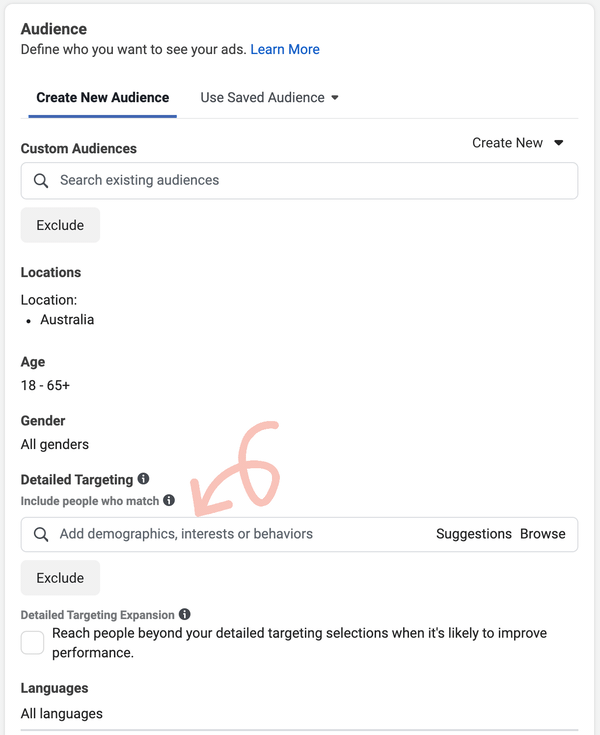Click the All languages setting

61,713
